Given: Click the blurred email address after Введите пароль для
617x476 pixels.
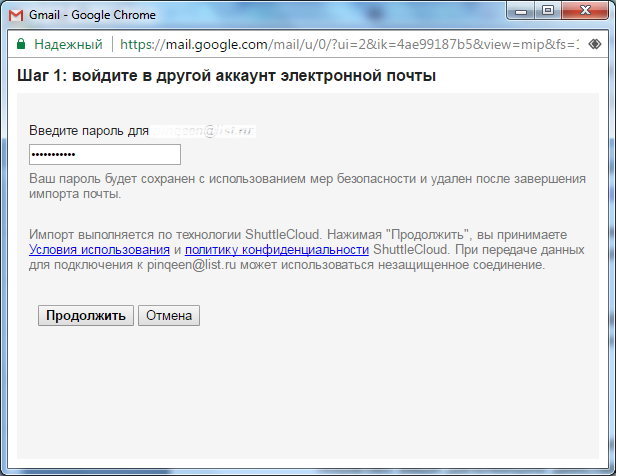Looking at the screenshot, I should pyautogui.click(x=203, y=131).
